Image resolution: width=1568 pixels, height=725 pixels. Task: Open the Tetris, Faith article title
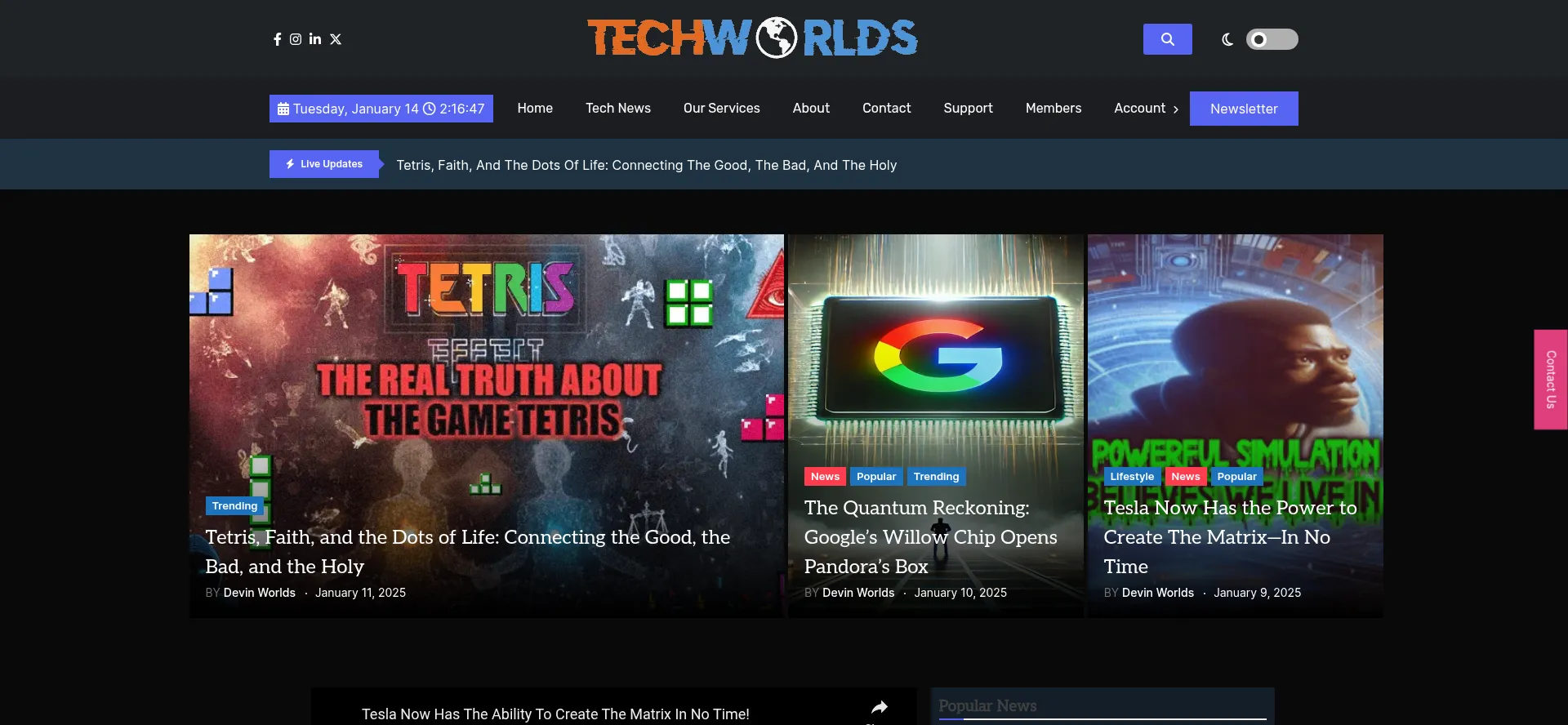tap(468, 552)
